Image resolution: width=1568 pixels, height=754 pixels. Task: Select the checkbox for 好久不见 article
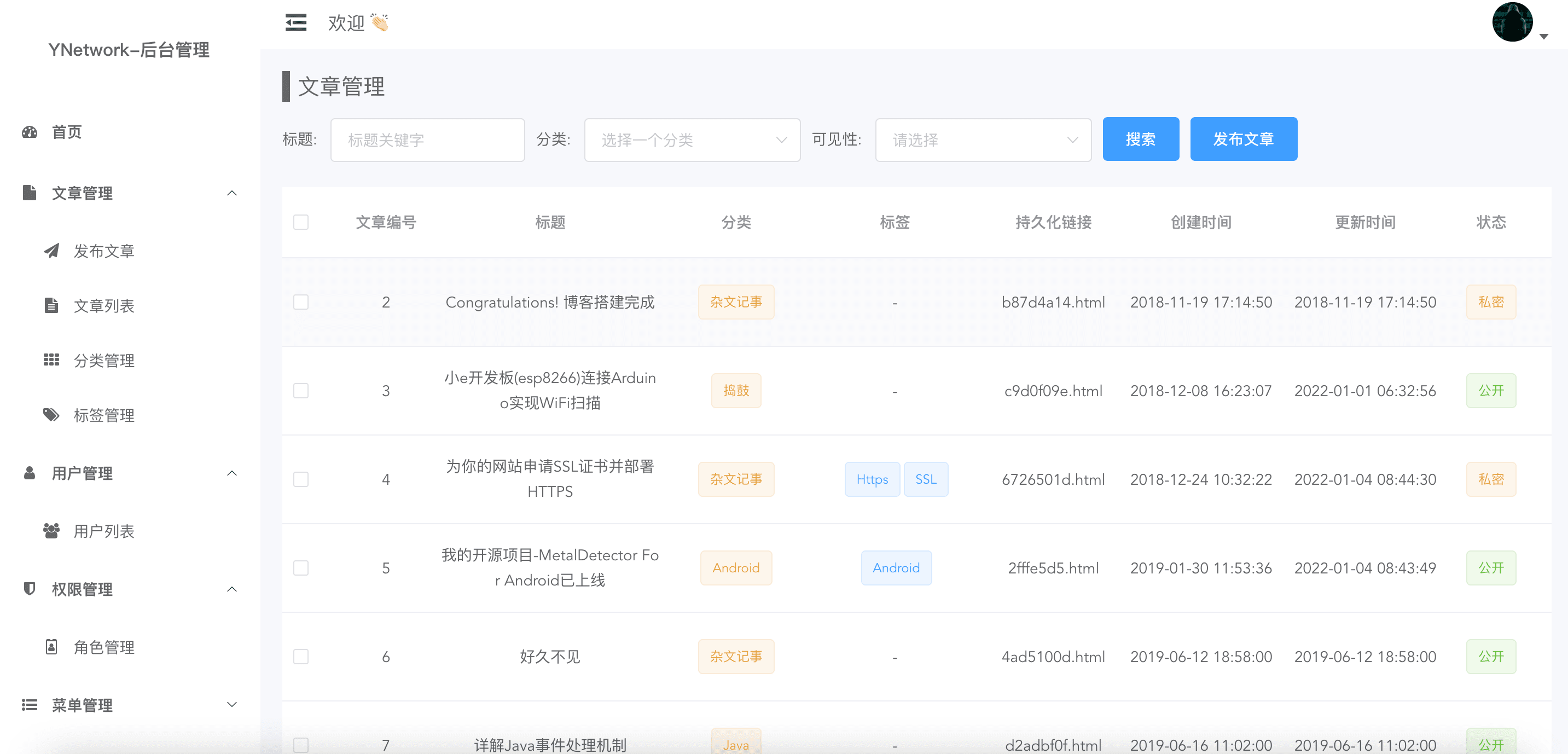[x=301, y=657]
